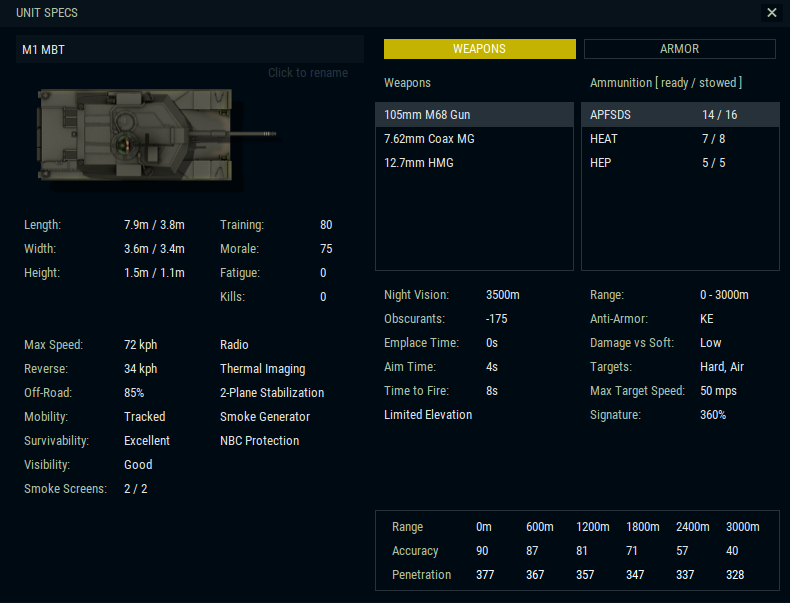This screenshot has height=603, width=790.
Task: Click the Radio feature text
Action: point(234,345)
